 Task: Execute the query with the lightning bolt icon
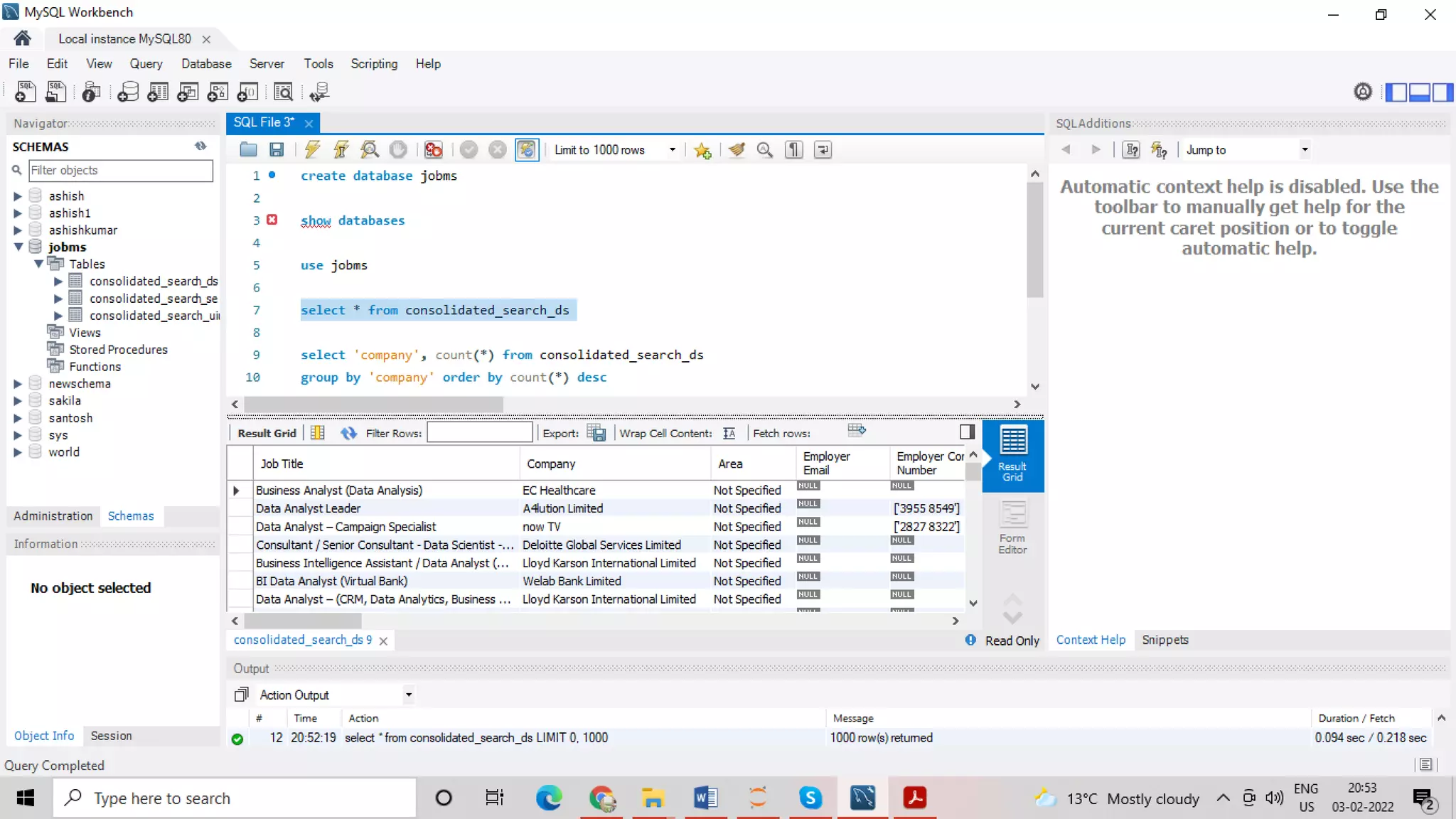click(x=311, y=149)
